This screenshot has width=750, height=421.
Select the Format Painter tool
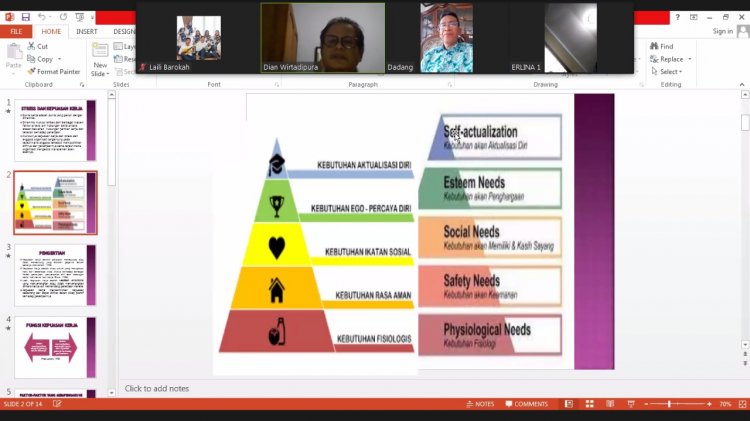(x=55, y=72)
